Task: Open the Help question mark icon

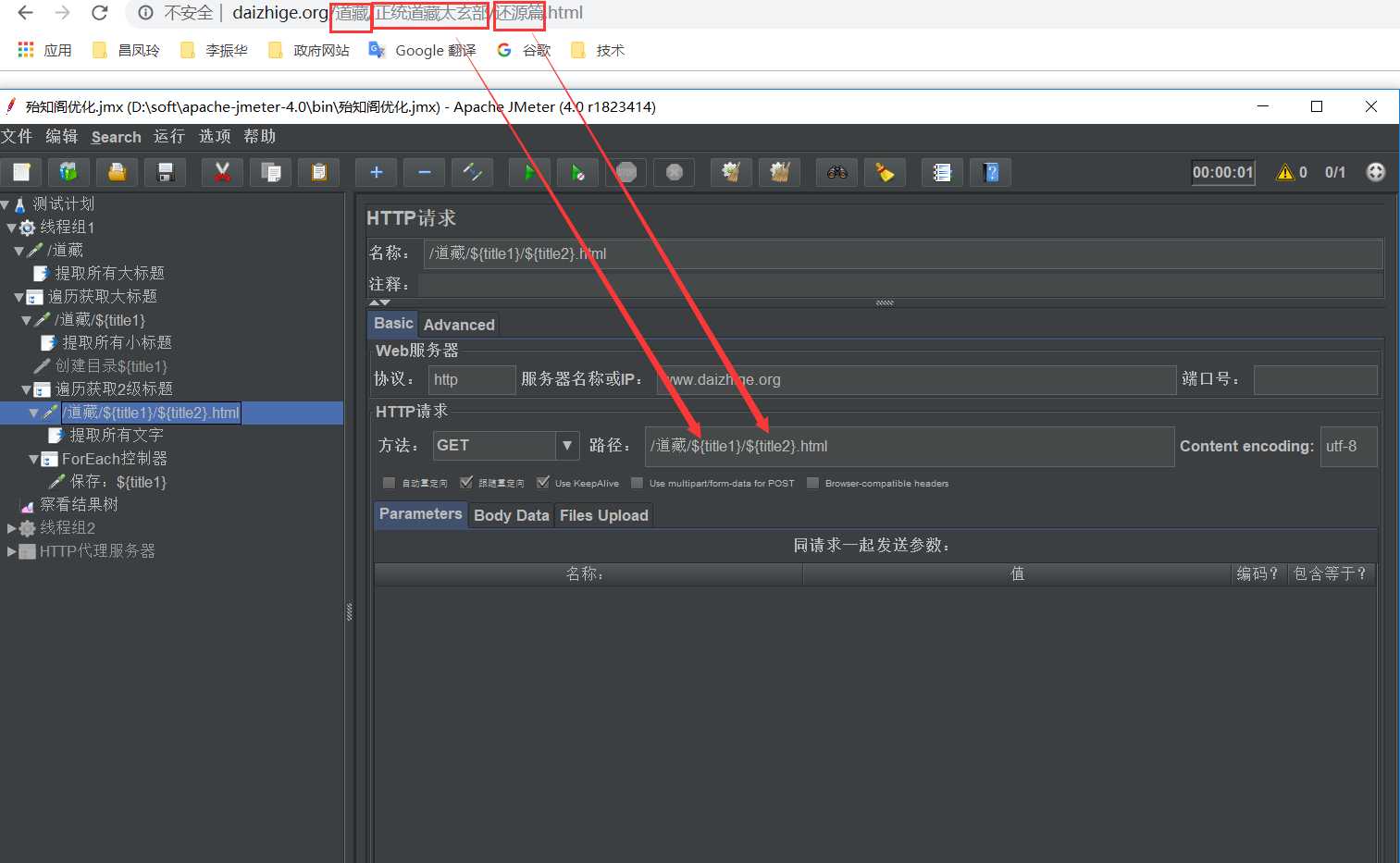Action: click(991, 172)
